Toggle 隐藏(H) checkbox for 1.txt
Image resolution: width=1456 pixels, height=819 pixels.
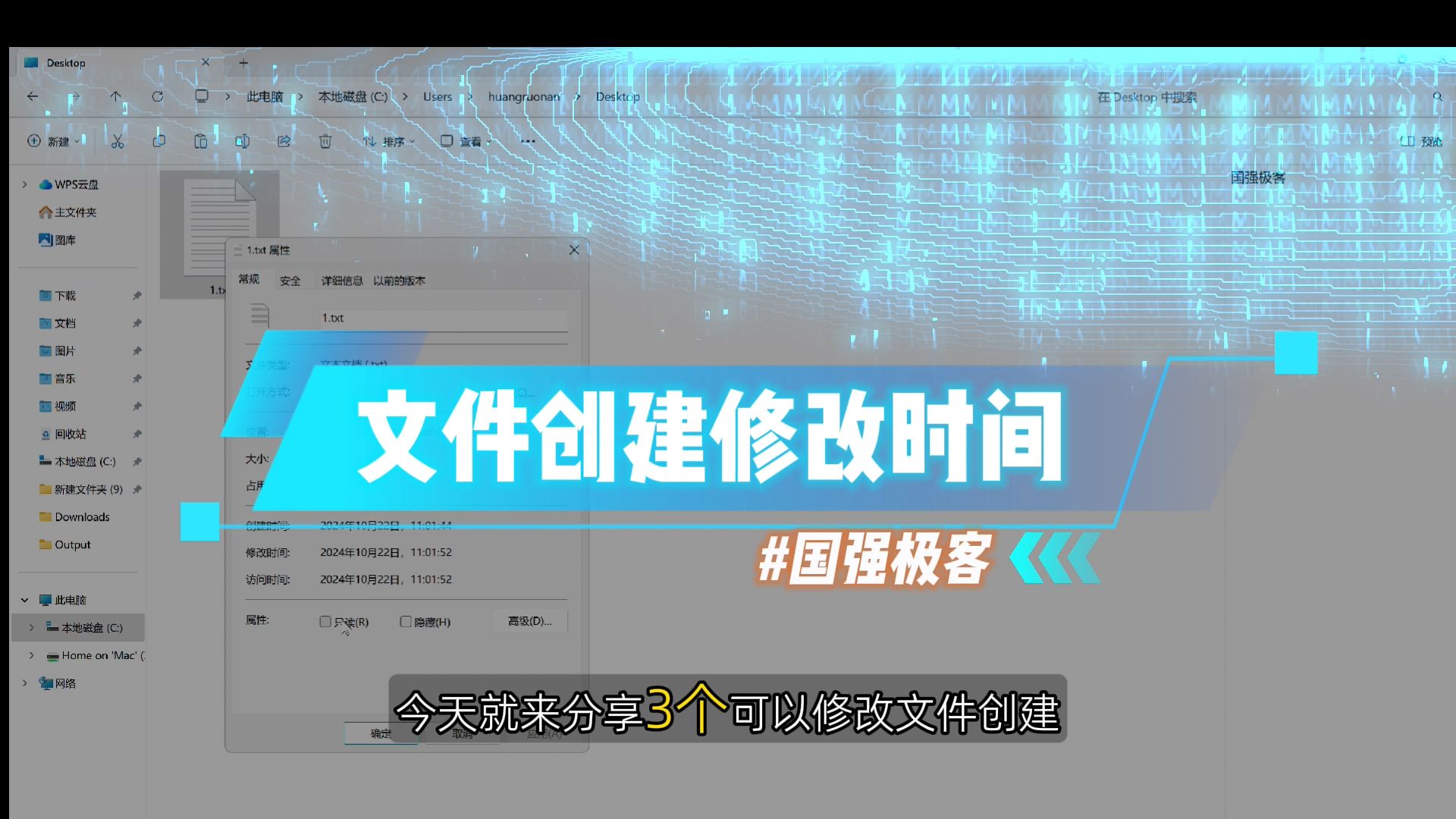[x=406, y=622]
